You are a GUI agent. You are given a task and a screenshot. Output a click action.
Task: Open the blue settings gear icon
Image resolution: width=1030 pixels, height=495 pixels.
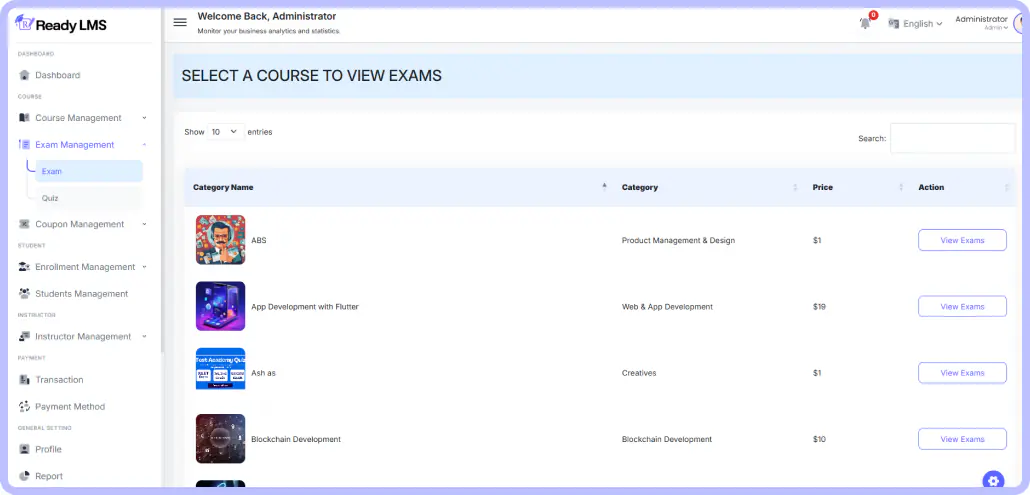click(x=992, y=480)
